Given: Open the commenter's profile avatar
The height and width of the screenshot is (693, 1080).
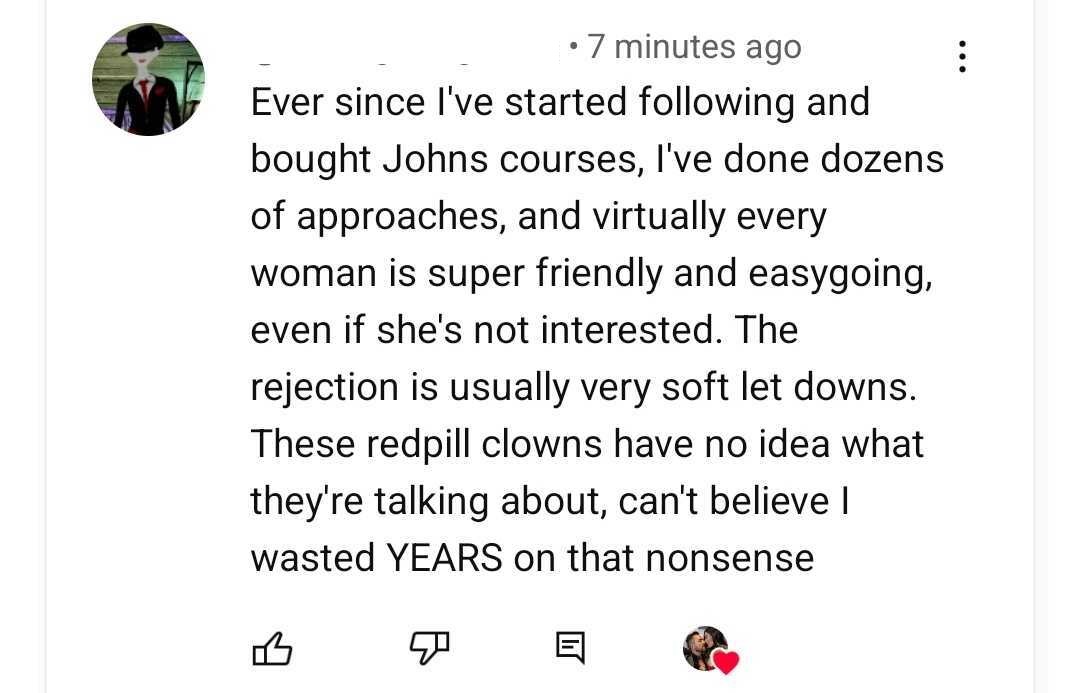Looking at the screenshot, I should 148,79.
